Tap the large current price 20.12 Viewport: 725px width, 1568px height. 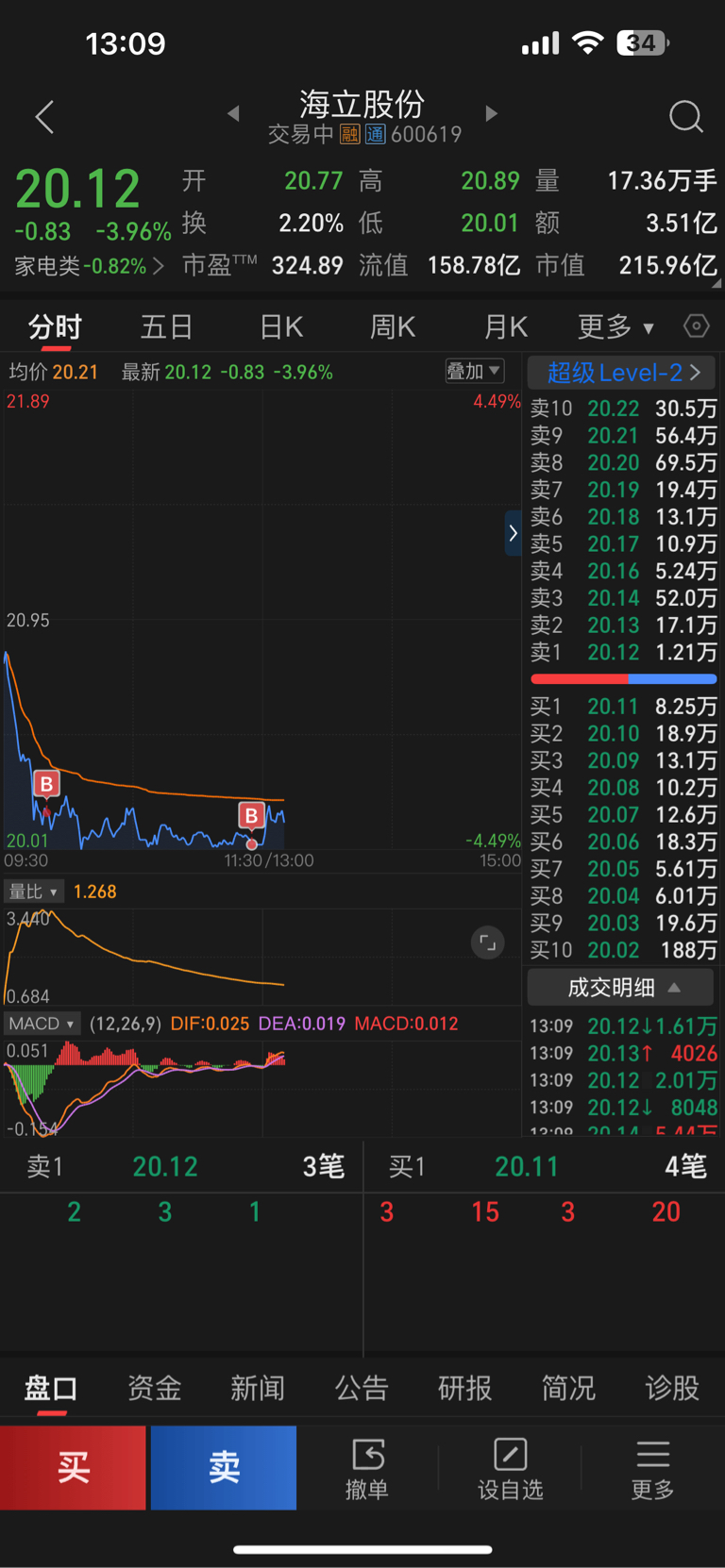coord(77,189)
